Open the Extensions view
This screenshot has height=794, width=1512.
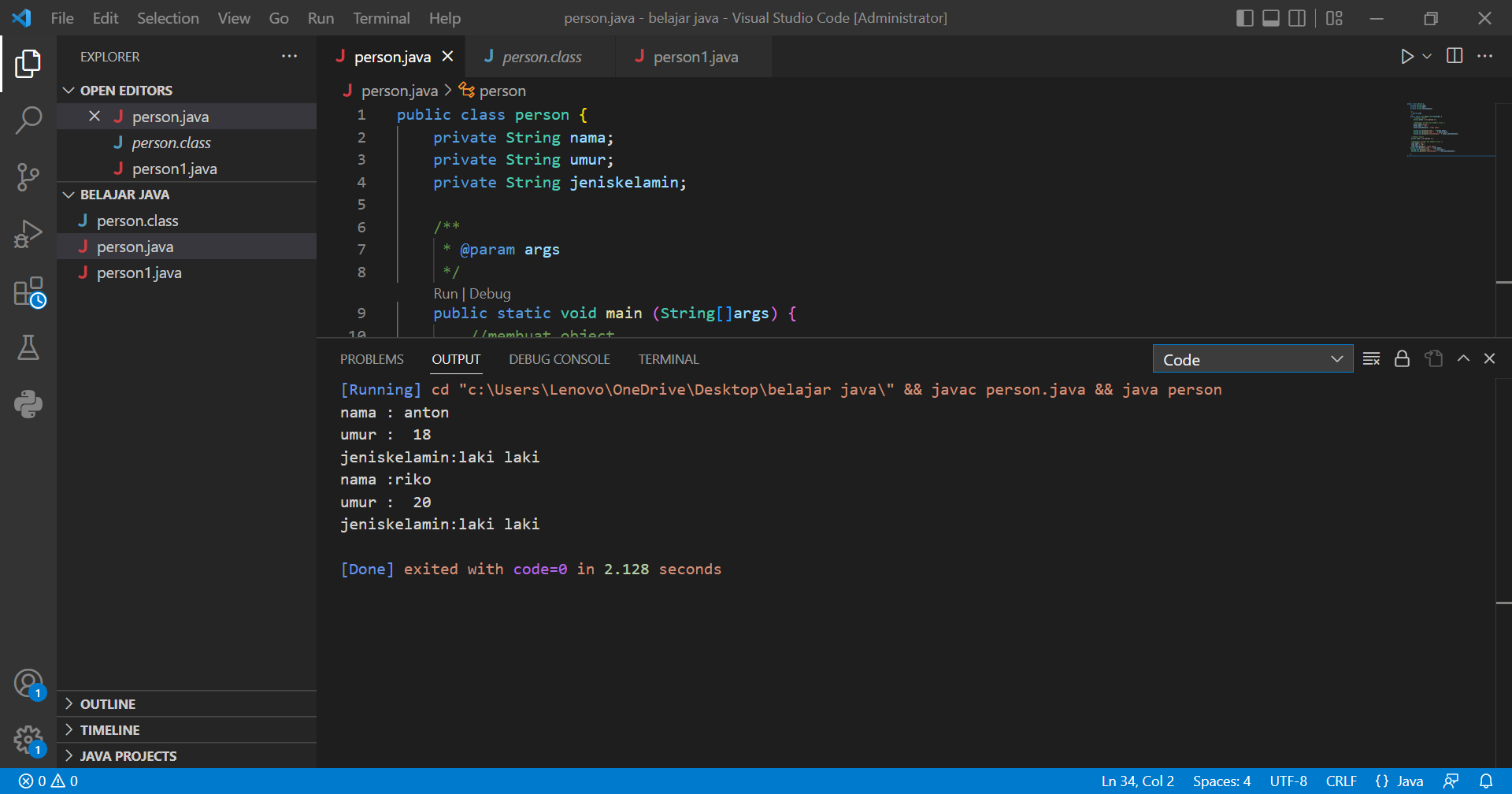(x=28, y=291)
